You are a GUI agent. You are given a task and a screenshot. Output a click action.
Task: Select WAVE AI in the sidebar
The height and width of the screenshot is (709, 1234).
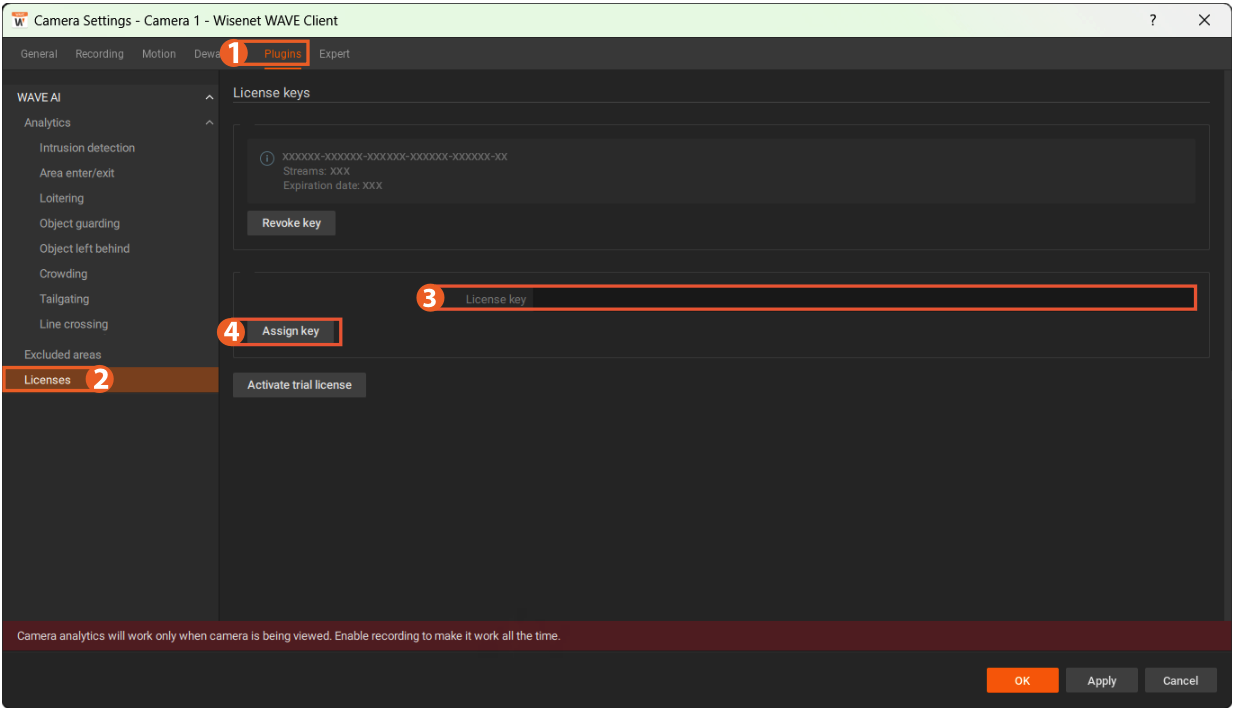pyautogui.click(x=39, y=98)
